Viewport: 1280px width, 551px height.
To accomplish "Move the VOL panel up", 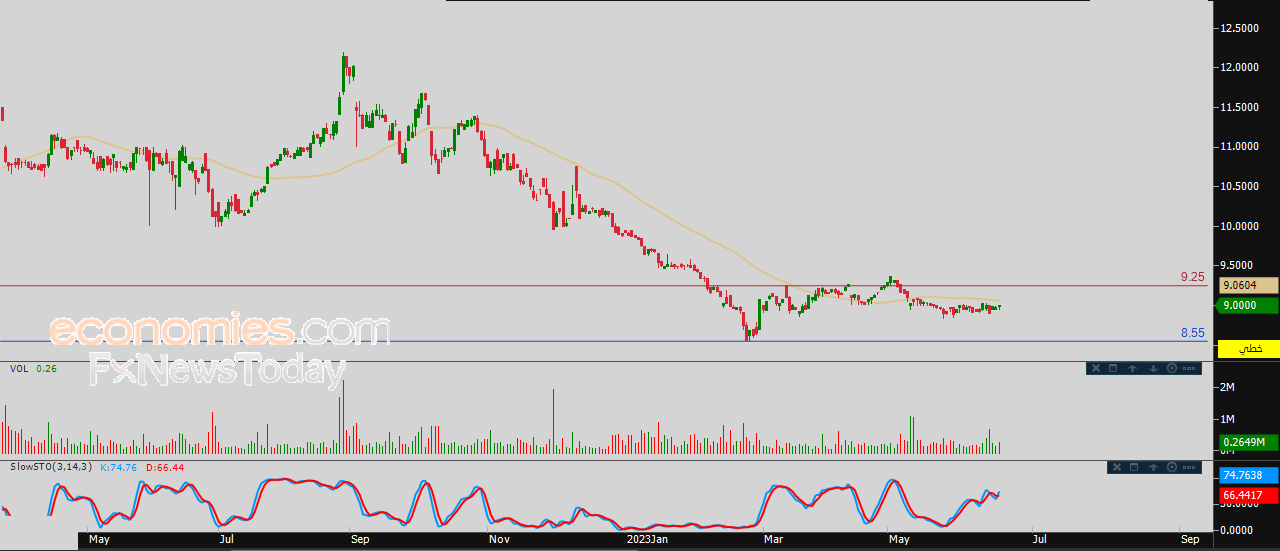I will pos(1133,368).
